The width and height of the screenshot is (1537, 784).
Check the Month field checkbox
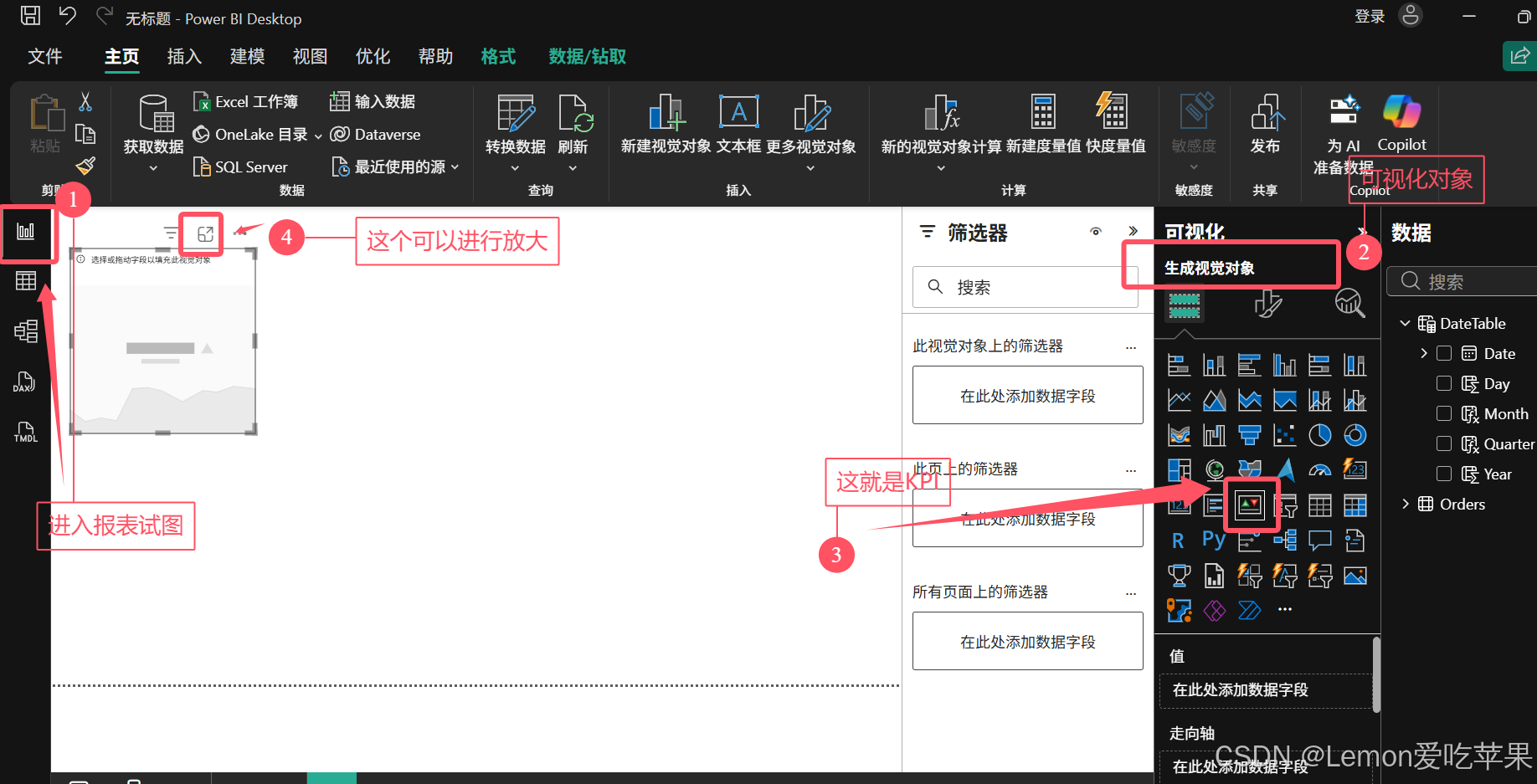point(1444,413)
